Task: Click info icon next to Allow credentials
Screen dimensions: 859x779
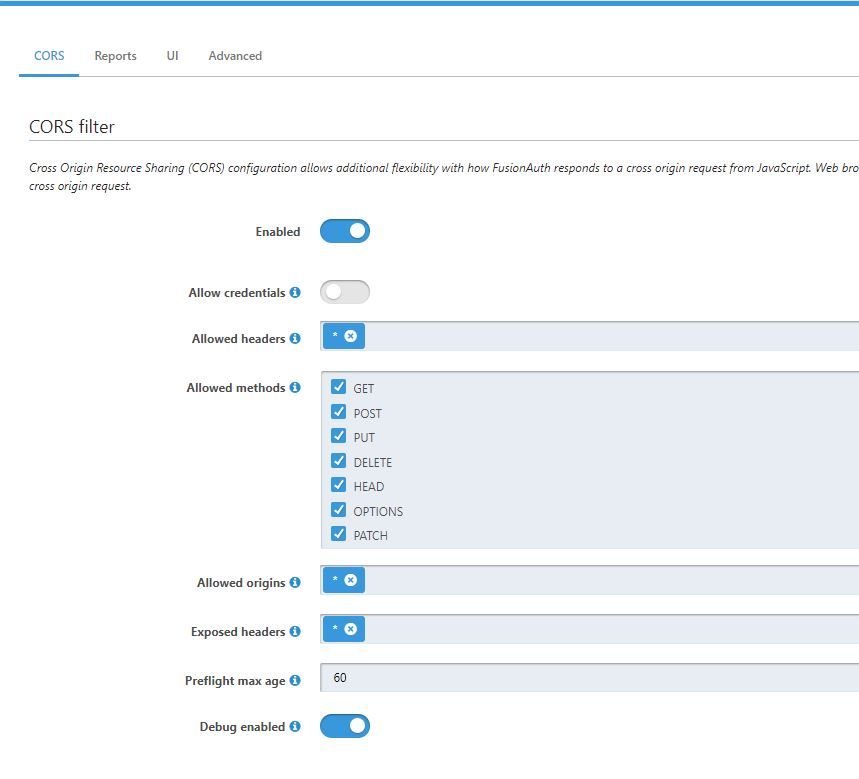Action: tap(295, 293)
